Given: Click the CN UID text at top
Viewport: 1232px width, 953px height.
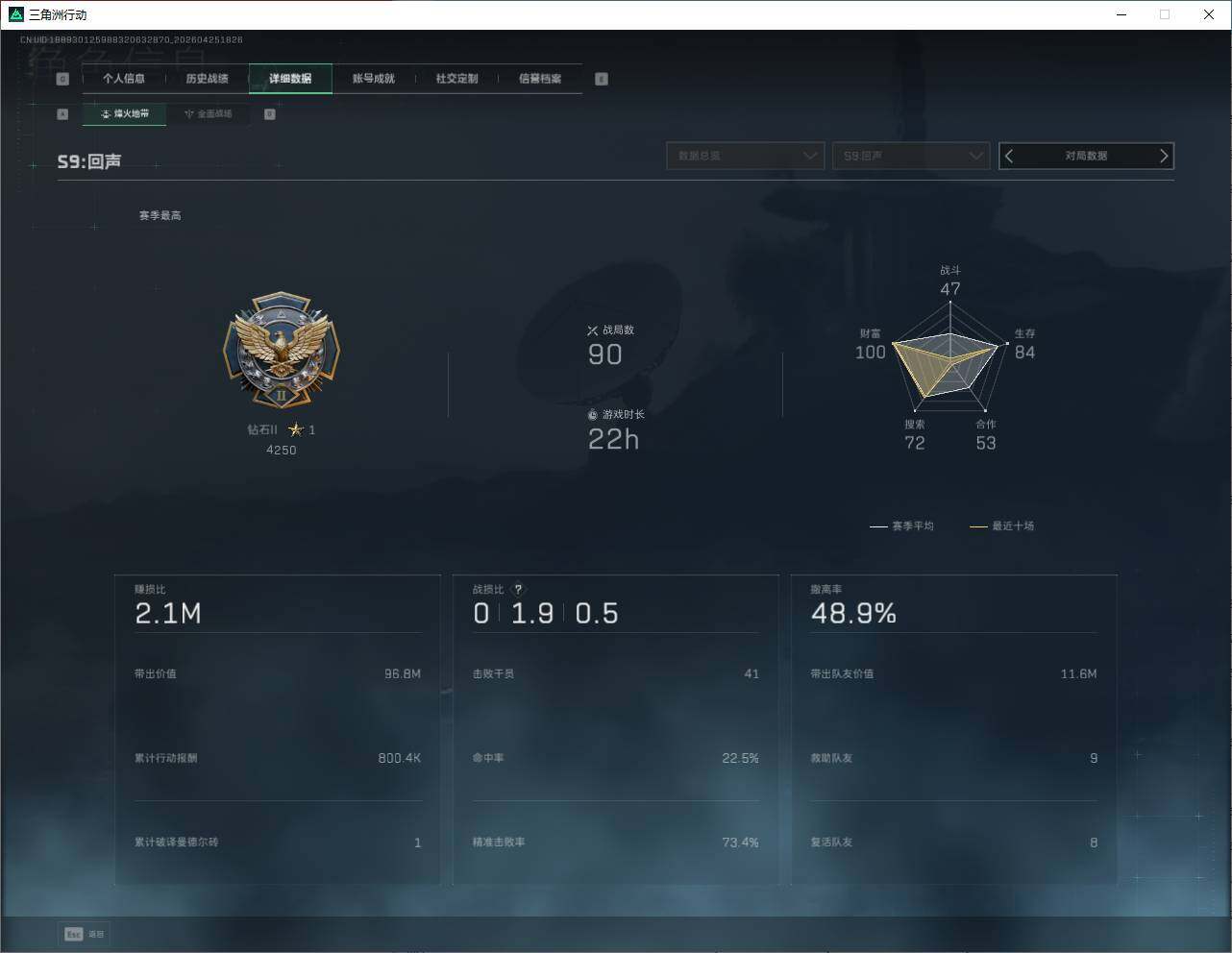Looking at the screenshot, I should (132, 40).
